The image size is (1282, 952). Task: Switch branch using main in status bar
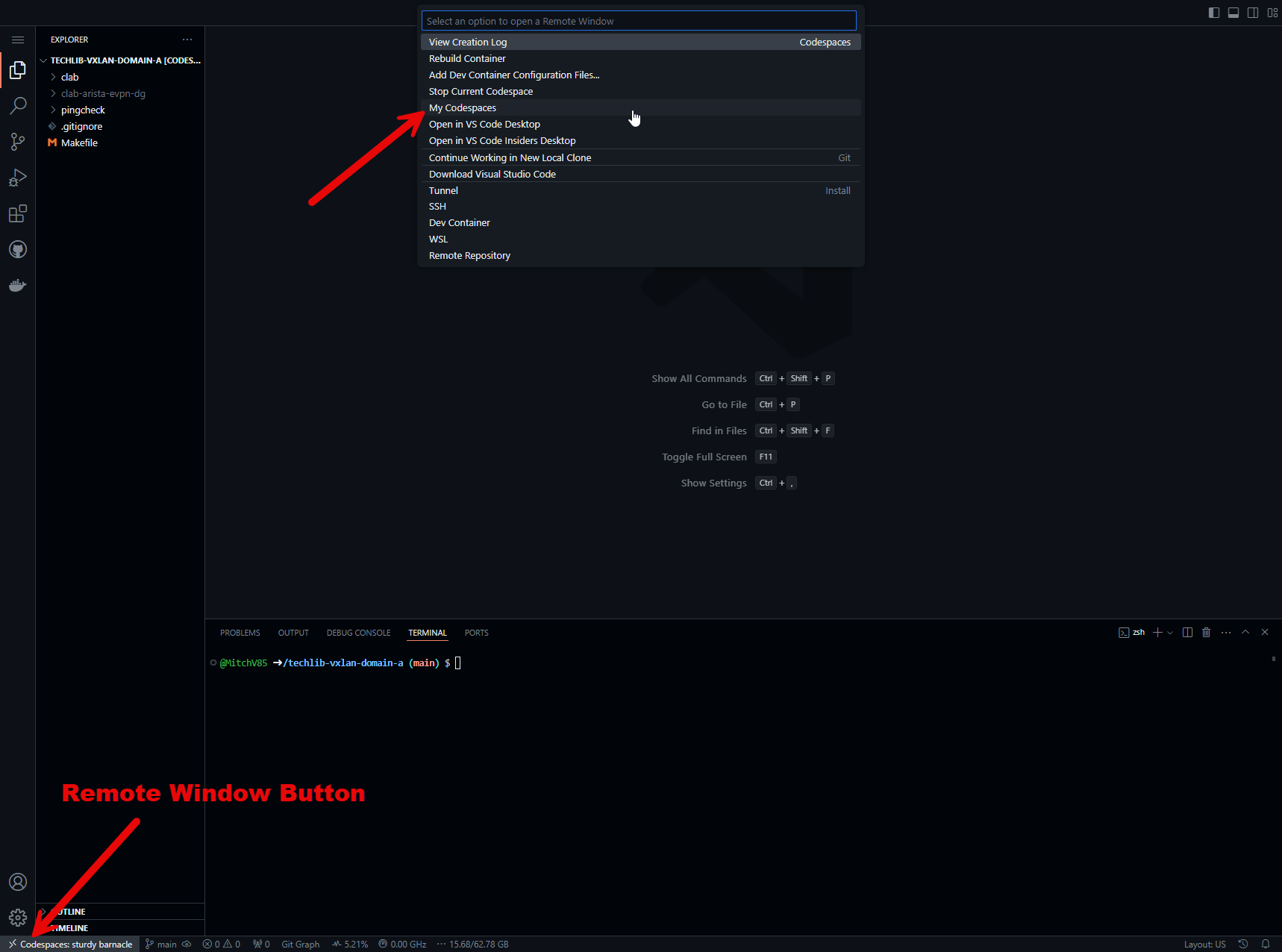161,945
